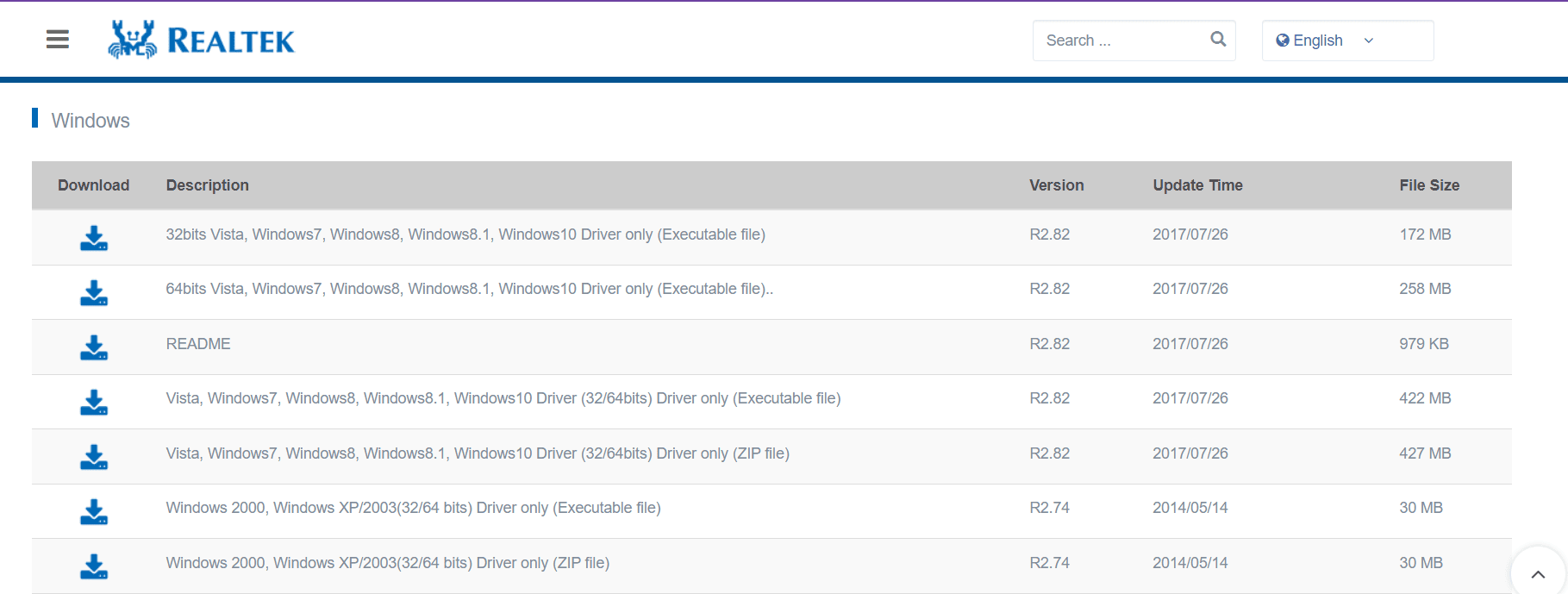Select the 64bits Vista driver description text

click(470, 289)
